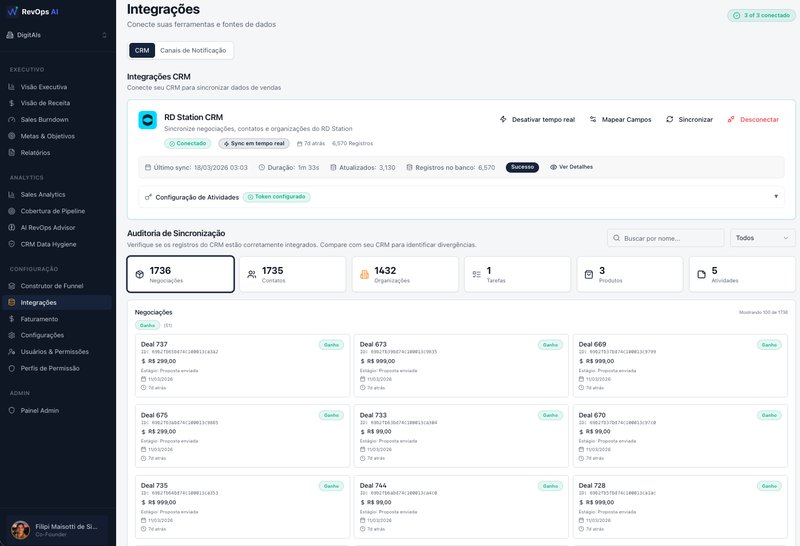Open the Deal 673 card
The height and width of the screenshot is (546, 800).
[461, 365]
